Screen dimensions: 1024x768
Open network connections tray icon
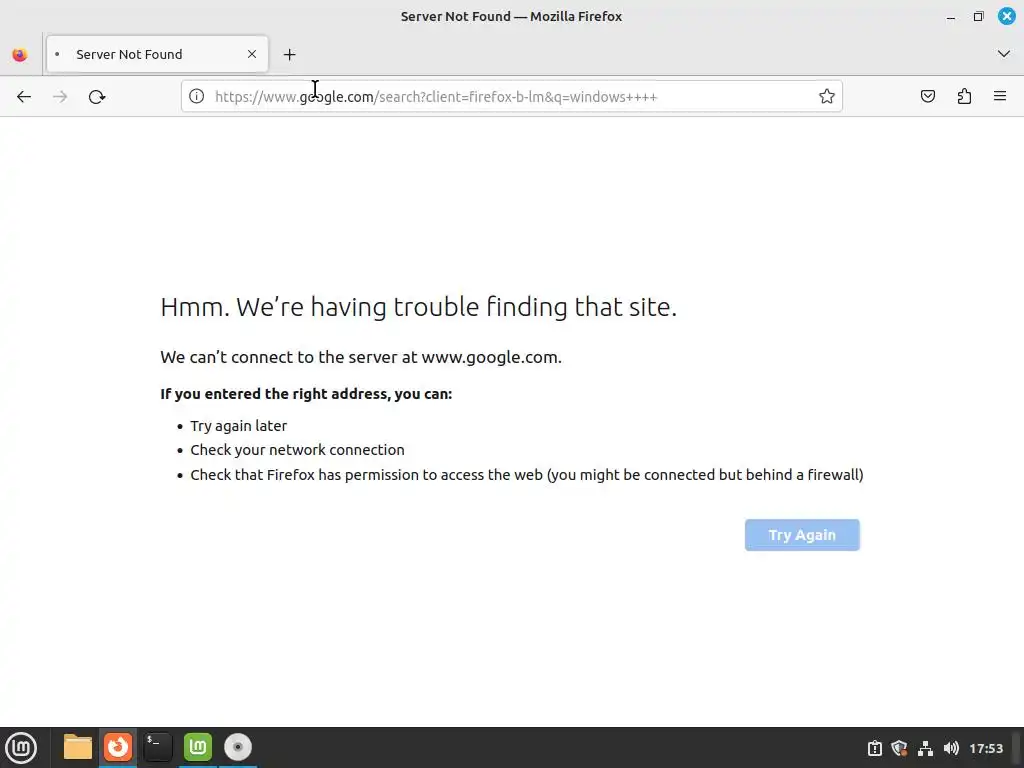pos(925,748)
